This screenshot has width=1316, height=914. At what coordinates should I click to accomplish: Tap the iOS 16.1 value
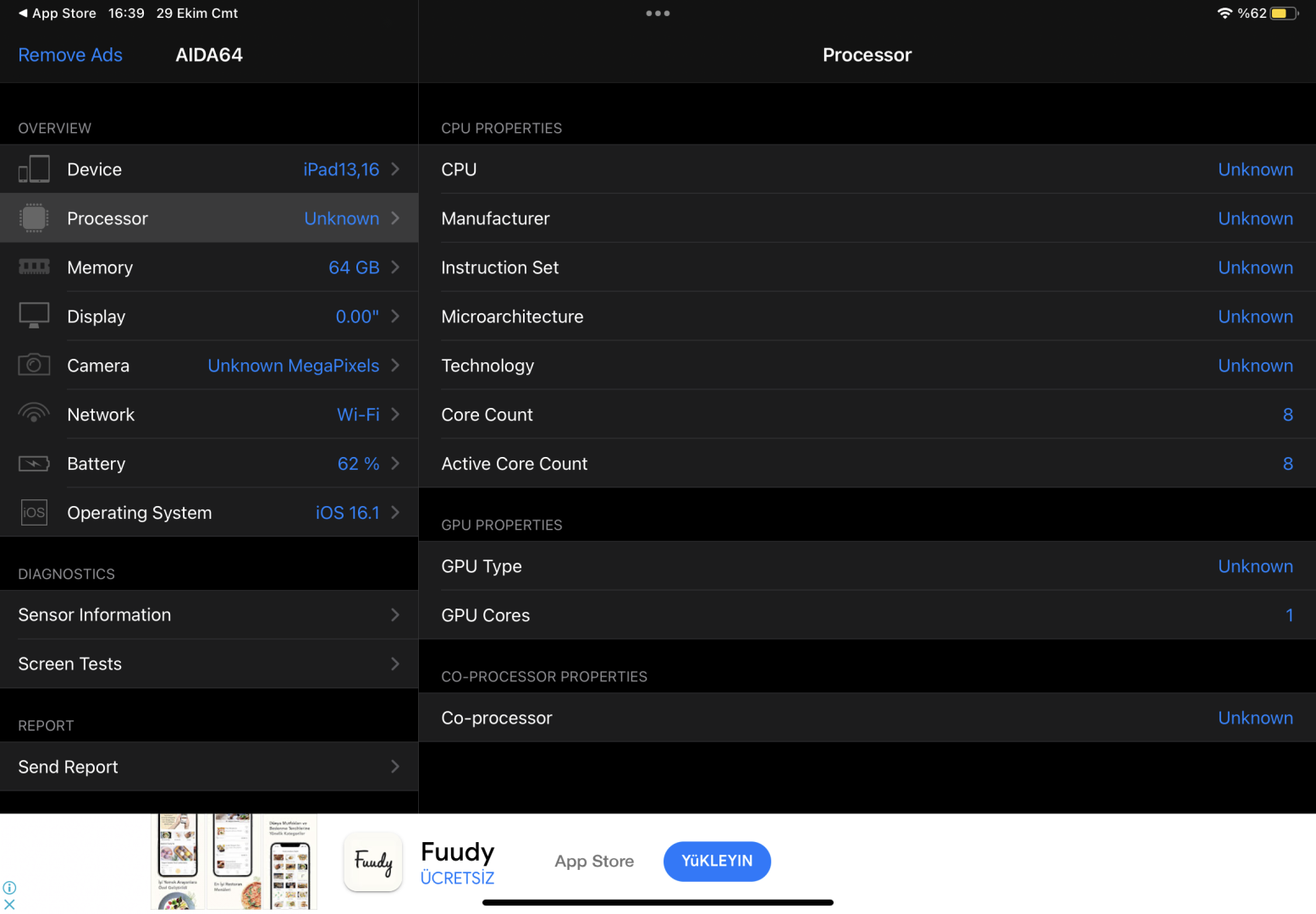coord(347,513)
